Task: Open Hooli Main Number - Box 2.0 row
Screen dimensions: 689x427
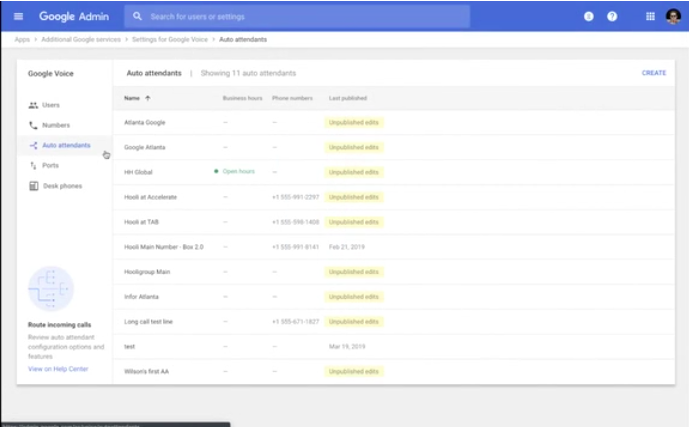Action: pos(163,246)
